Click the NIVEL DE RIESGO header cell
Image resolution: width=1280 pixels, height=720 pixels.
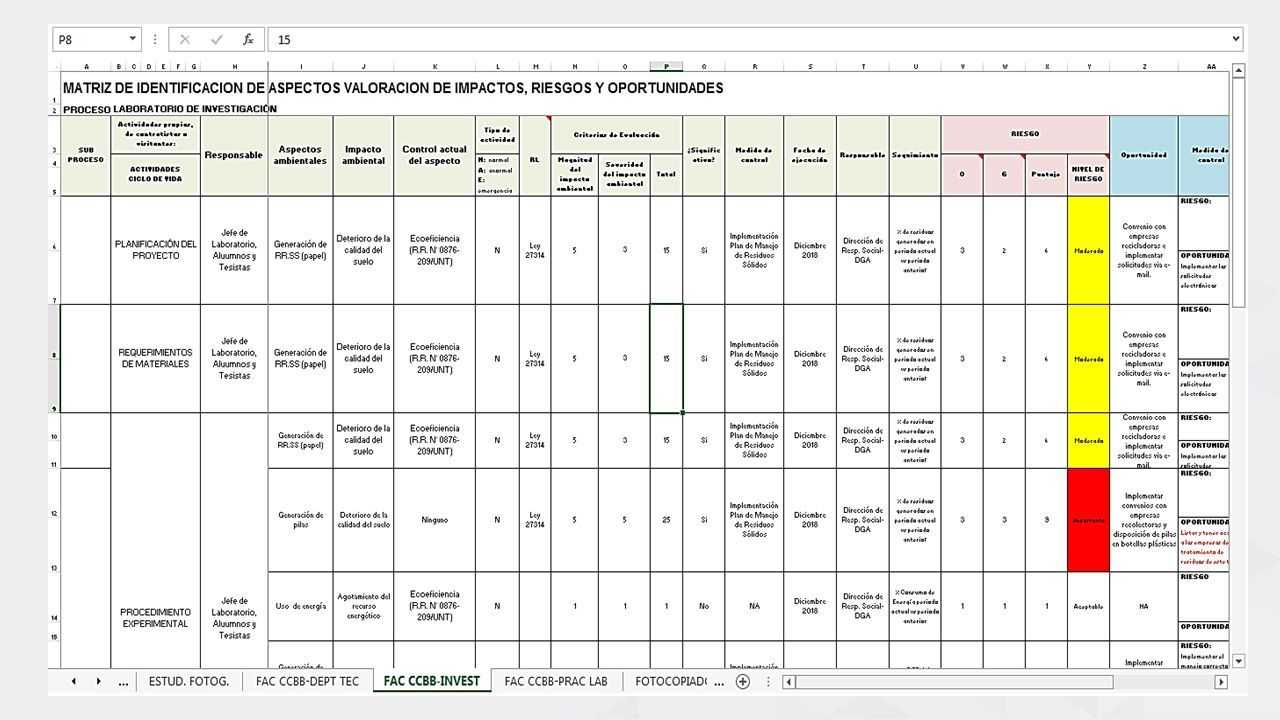(1088, 174)
